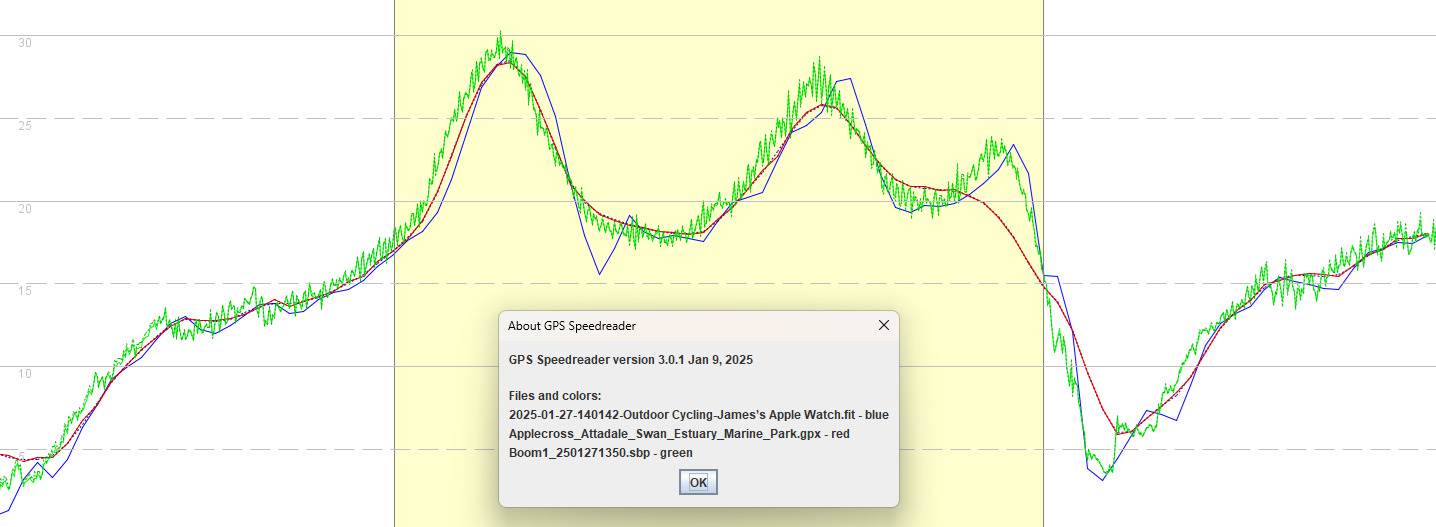Click the 10 label on the speed axis
This screenshot has height=527, width=1436.
[24, 374]
